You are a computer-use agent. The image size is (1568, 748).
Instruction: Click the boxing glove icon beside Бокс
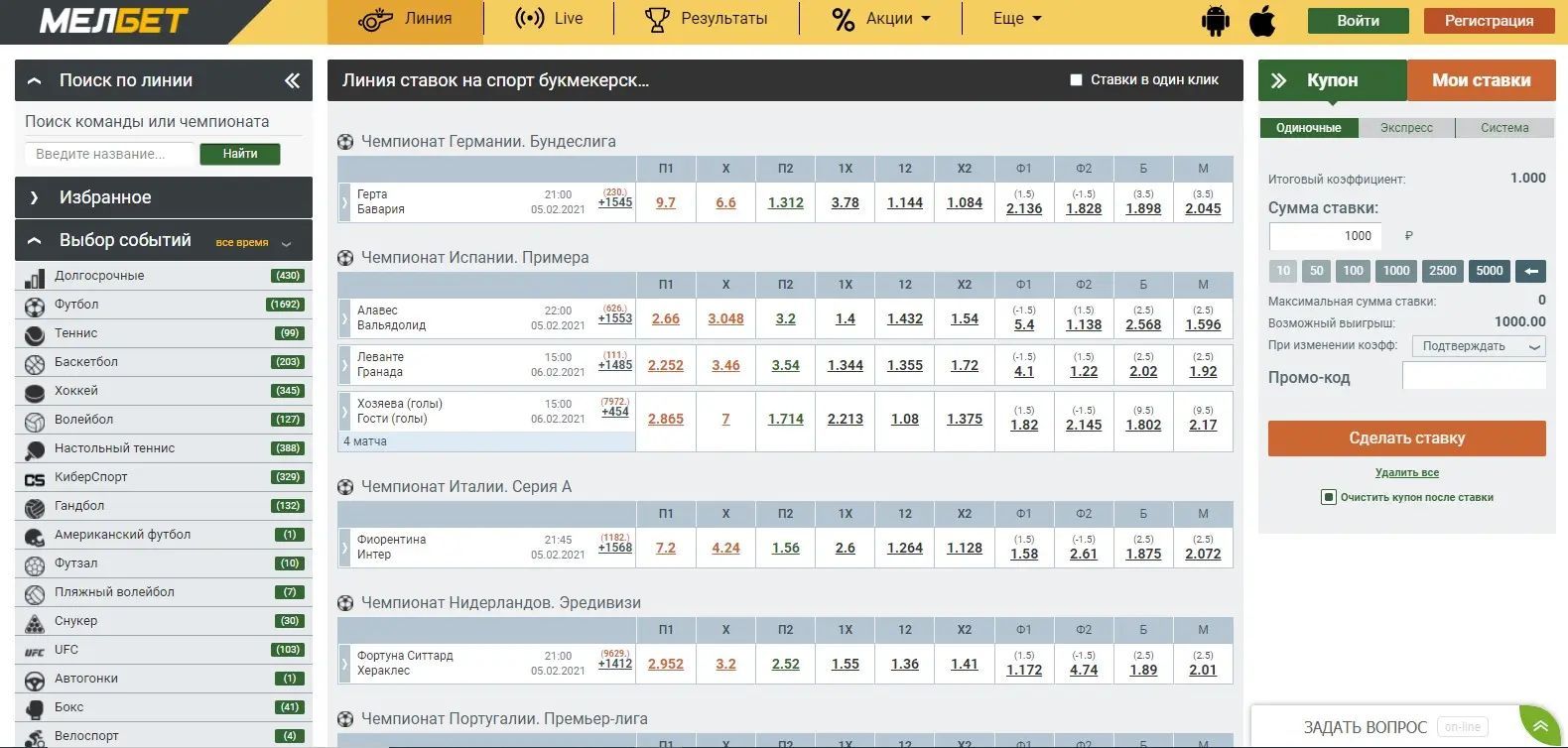click(x=35, y=708)
